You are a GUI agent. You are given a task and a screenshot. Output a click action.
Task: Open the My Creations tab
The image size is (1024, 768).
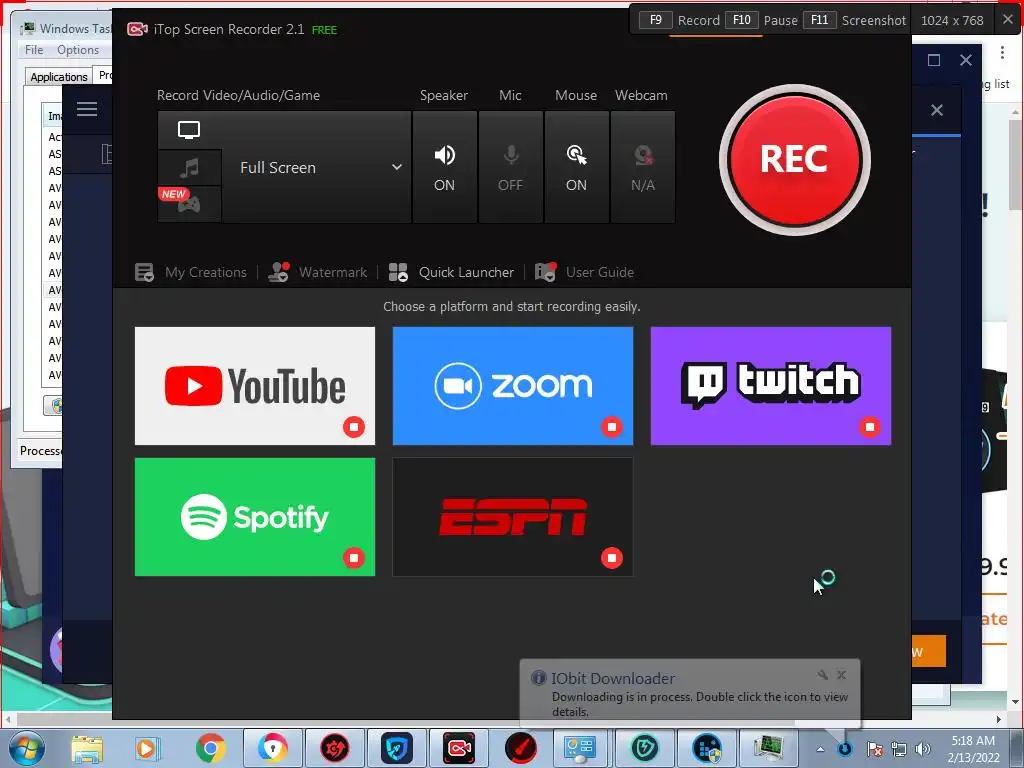pyautogui.click(x=191, y=272)
